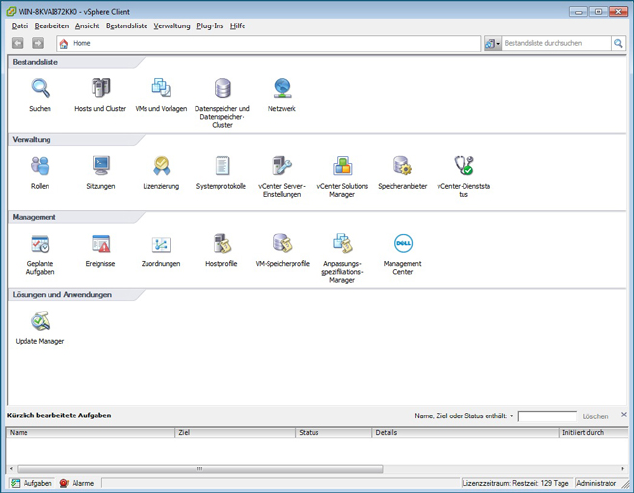The height and width of the screenshot is (493, 634).
Task: Open VM-Speicherprofile
Action: [x=282, y=243]
